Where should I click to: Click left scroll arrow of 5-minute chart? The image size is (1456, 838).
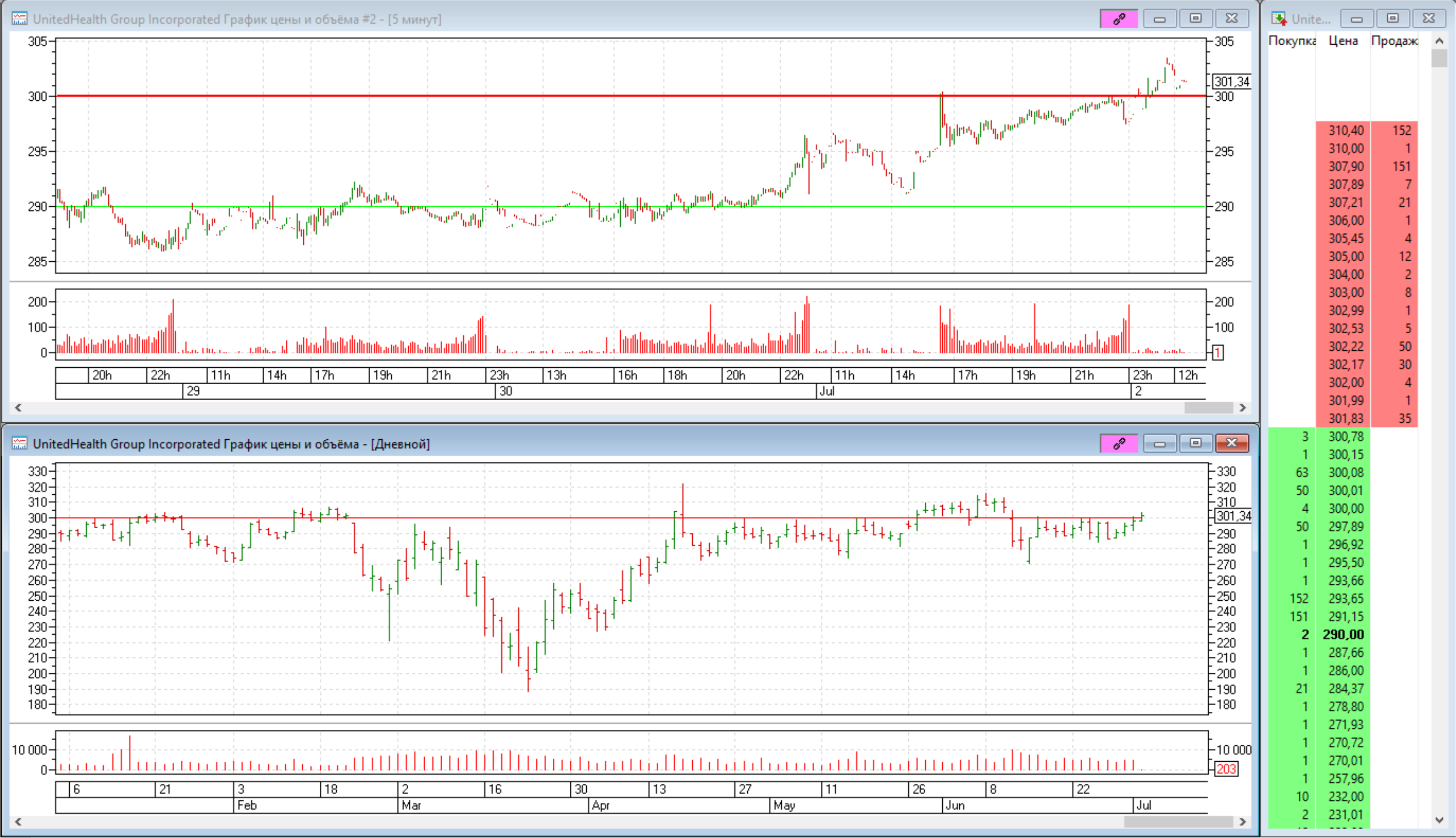point(18,408)
